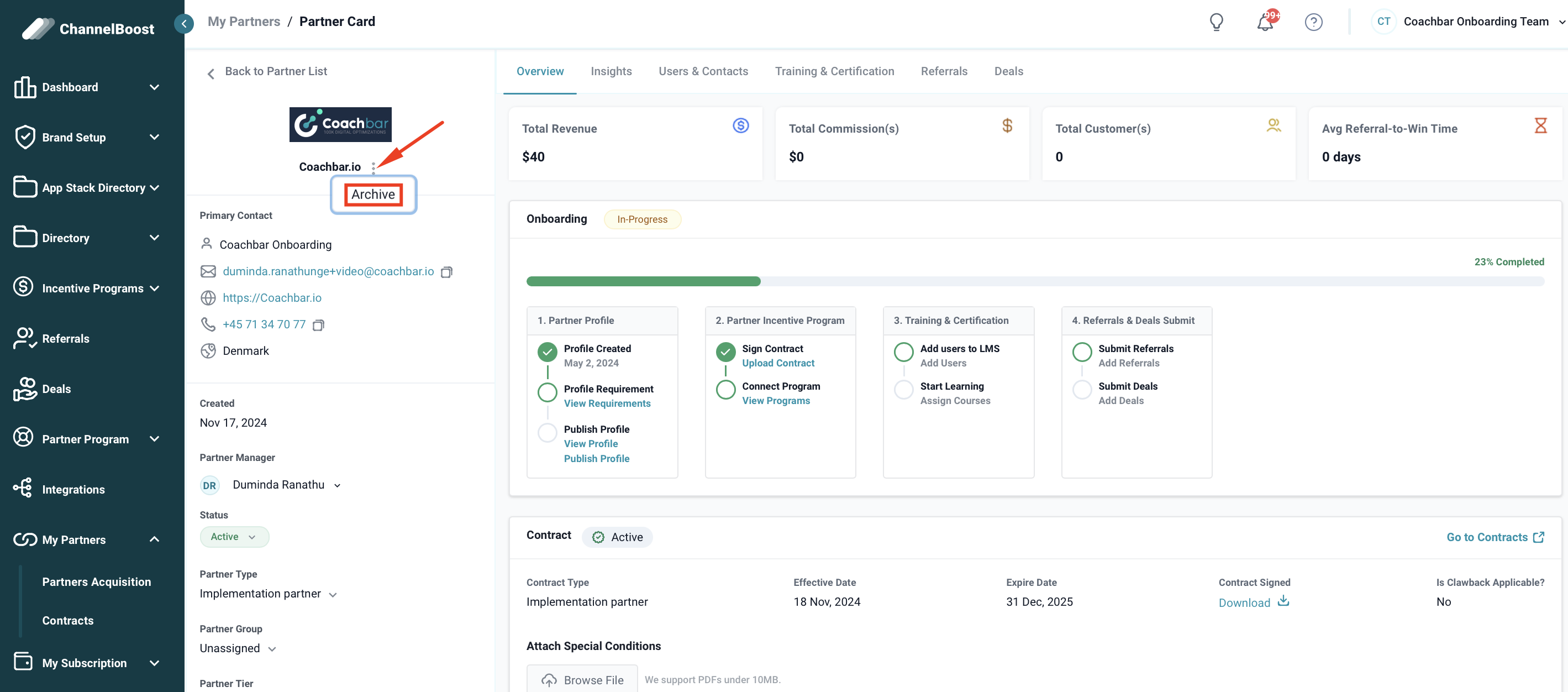Click the Connect Program step circle
Image resolution: width=1568 pixels, height=692 pixels.
[x=725, y=389]
